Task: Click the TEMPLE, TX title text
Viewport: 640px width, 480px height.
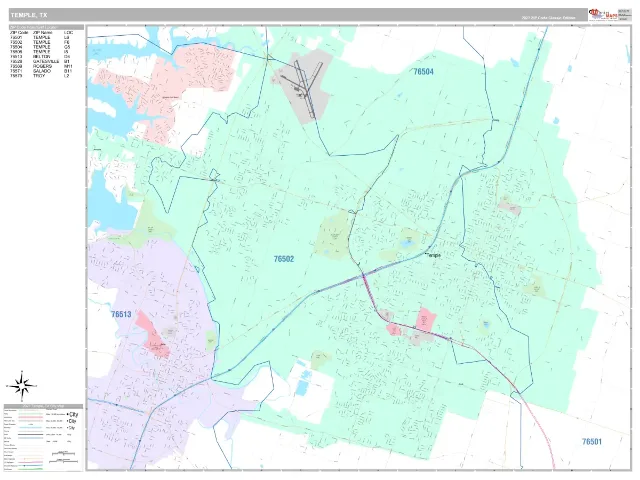Action: (x=29, y=15)
